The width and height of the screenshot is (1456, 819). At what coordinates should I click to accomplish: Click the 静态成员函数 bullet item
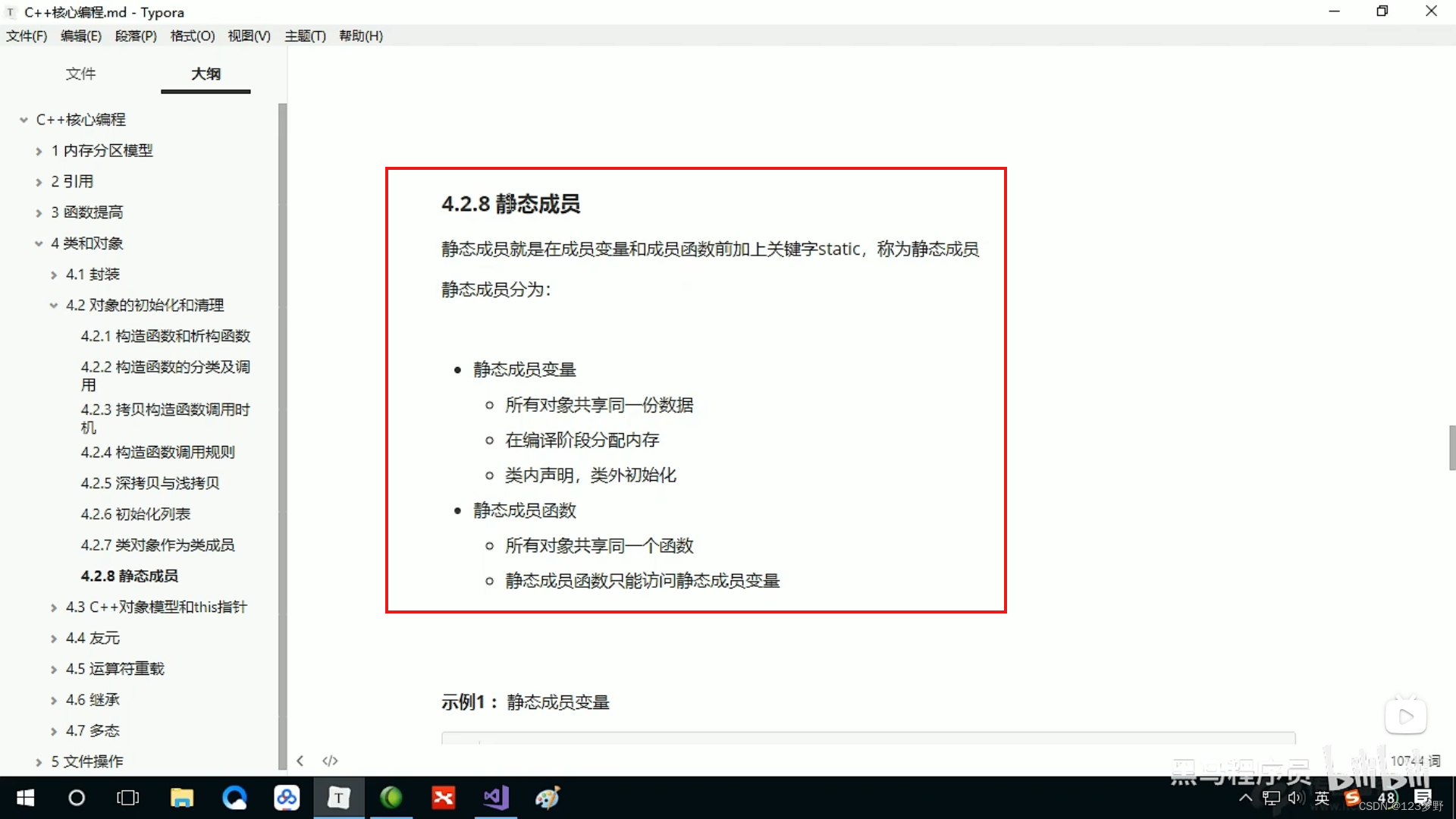(525, 510)
